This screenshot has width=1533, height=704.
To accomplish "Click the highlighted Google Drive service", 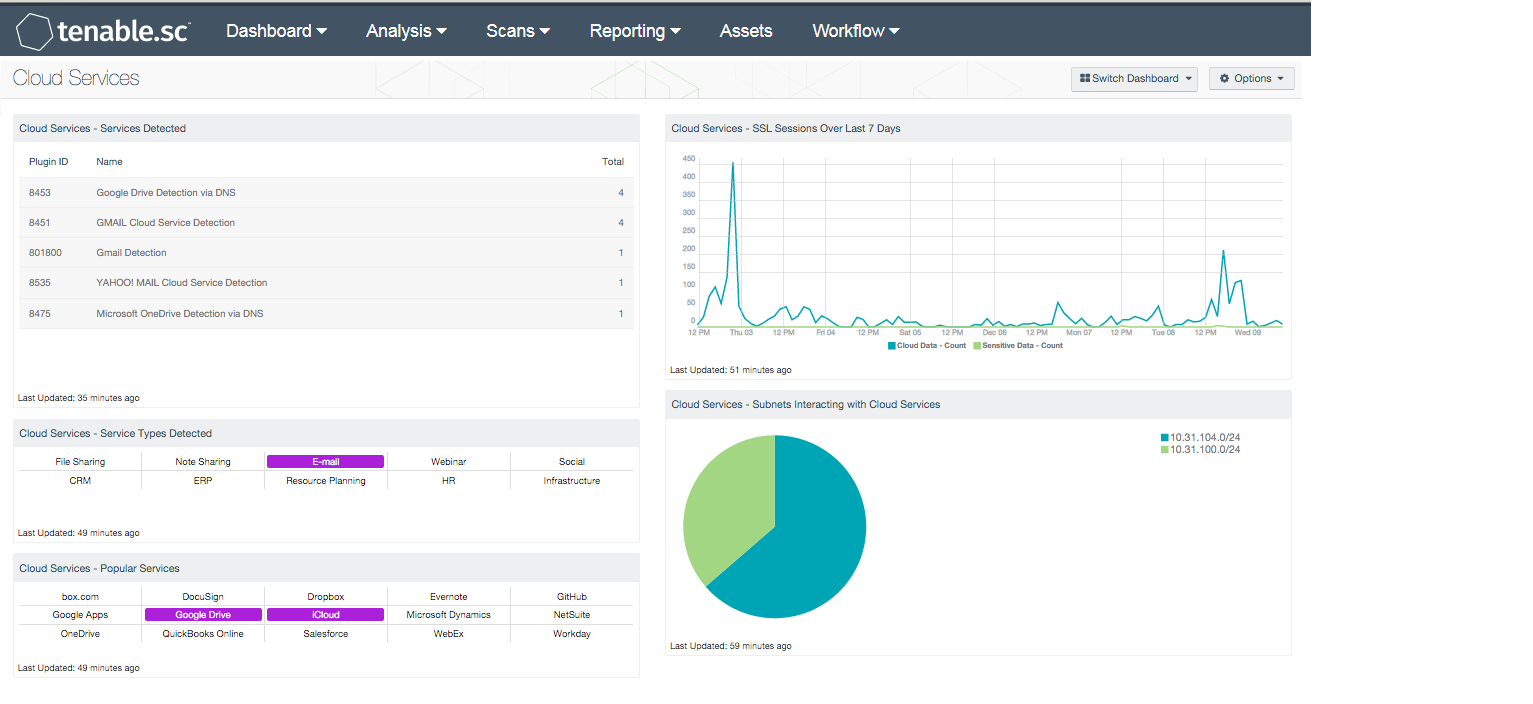I will [203, 615].
